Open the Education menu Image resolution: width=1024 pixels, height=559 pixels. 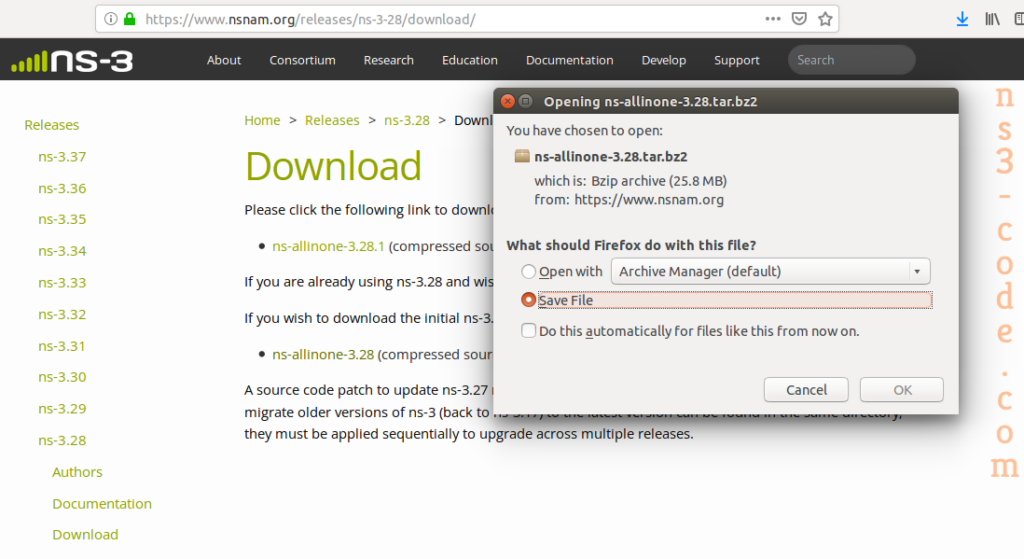470,60
